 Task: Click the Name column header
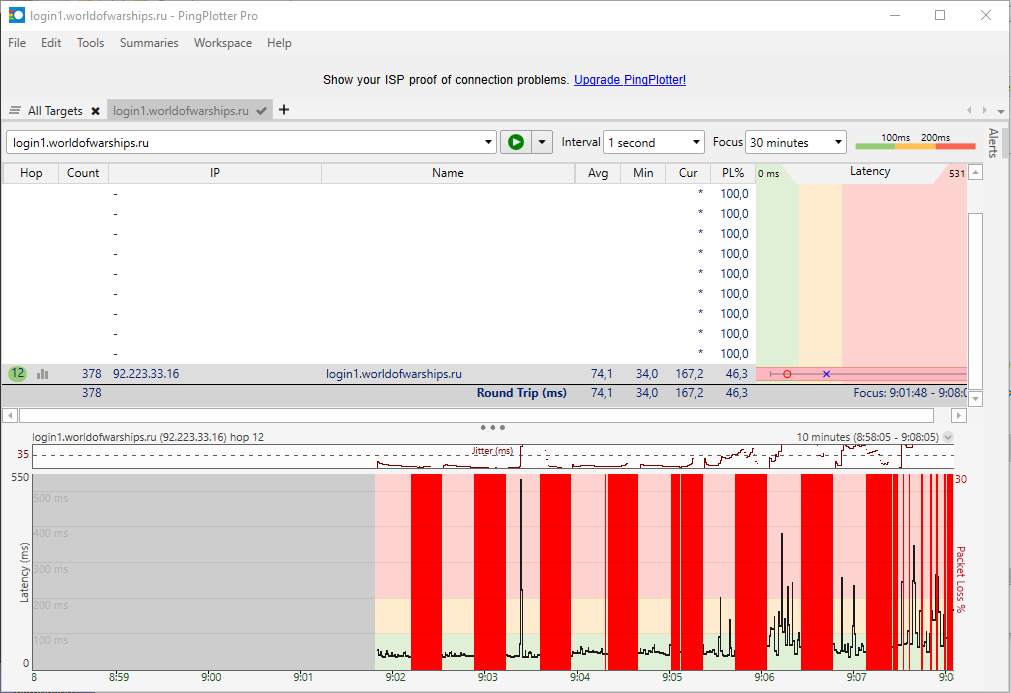[x=448, y=173]
